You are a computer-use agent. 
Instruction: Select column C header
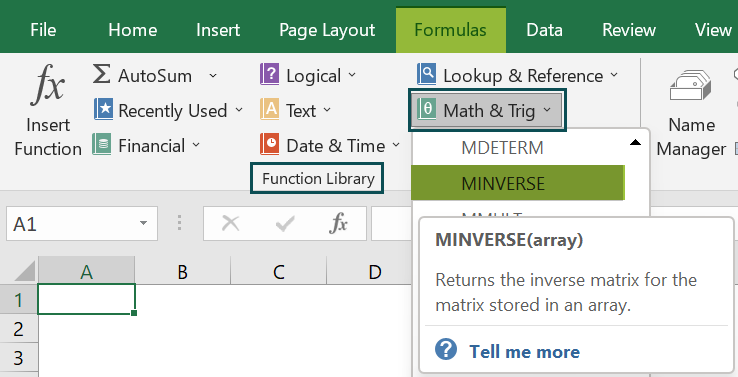(279, 272)
